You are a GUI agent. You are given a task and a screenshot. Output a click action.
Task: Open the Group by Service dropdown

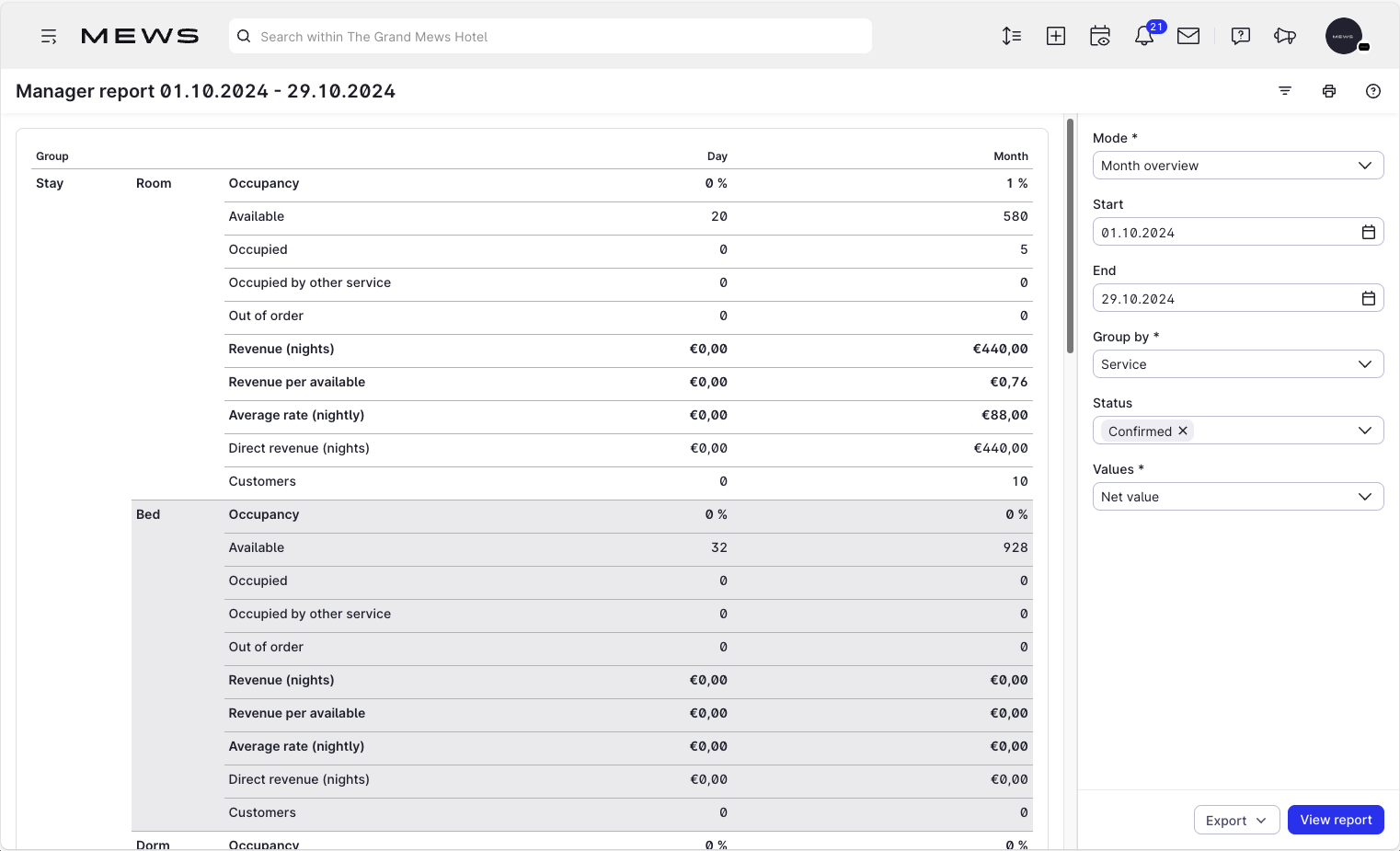1237,364
